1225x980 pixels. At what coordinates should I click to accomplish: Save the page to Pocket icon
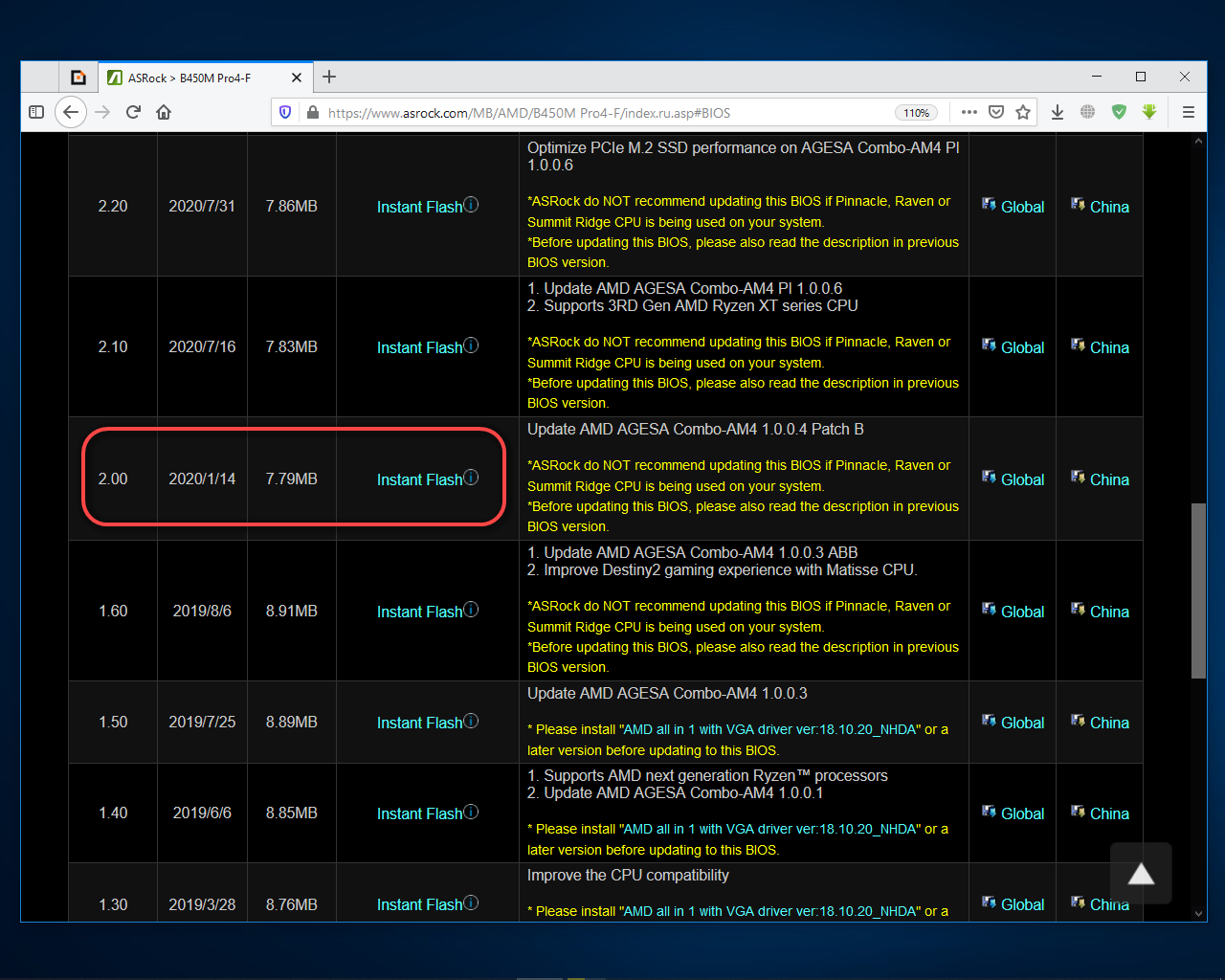pos(996,112)
